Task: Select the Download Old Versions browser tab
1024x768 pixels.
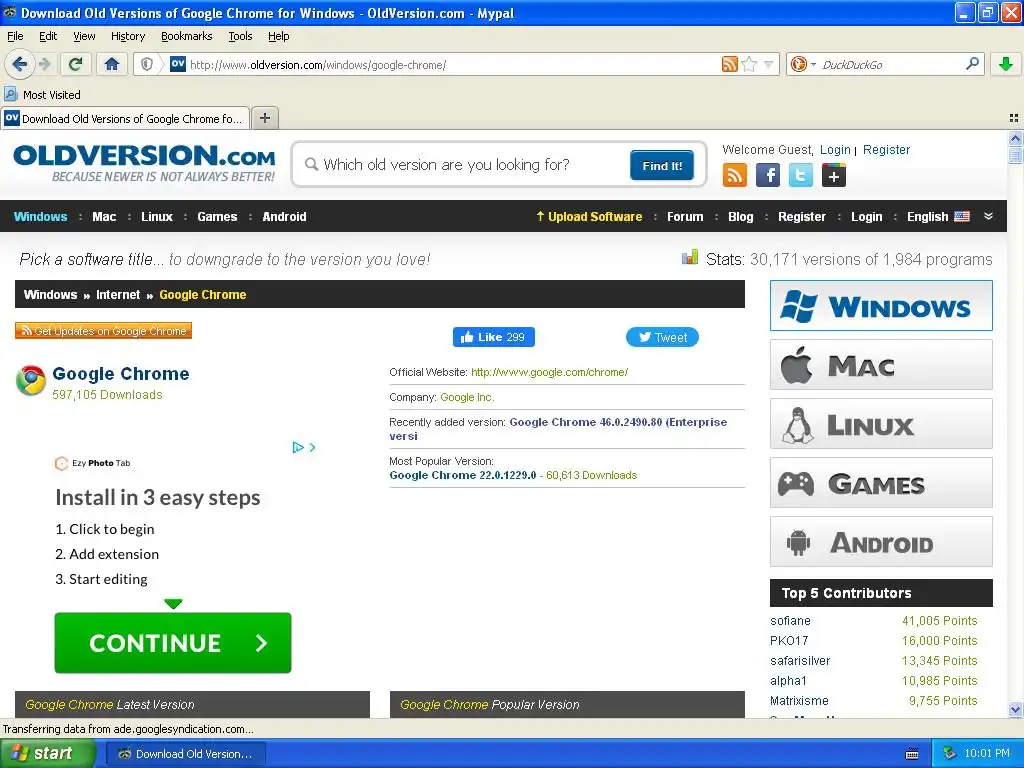Action: [x=125, y=118]
